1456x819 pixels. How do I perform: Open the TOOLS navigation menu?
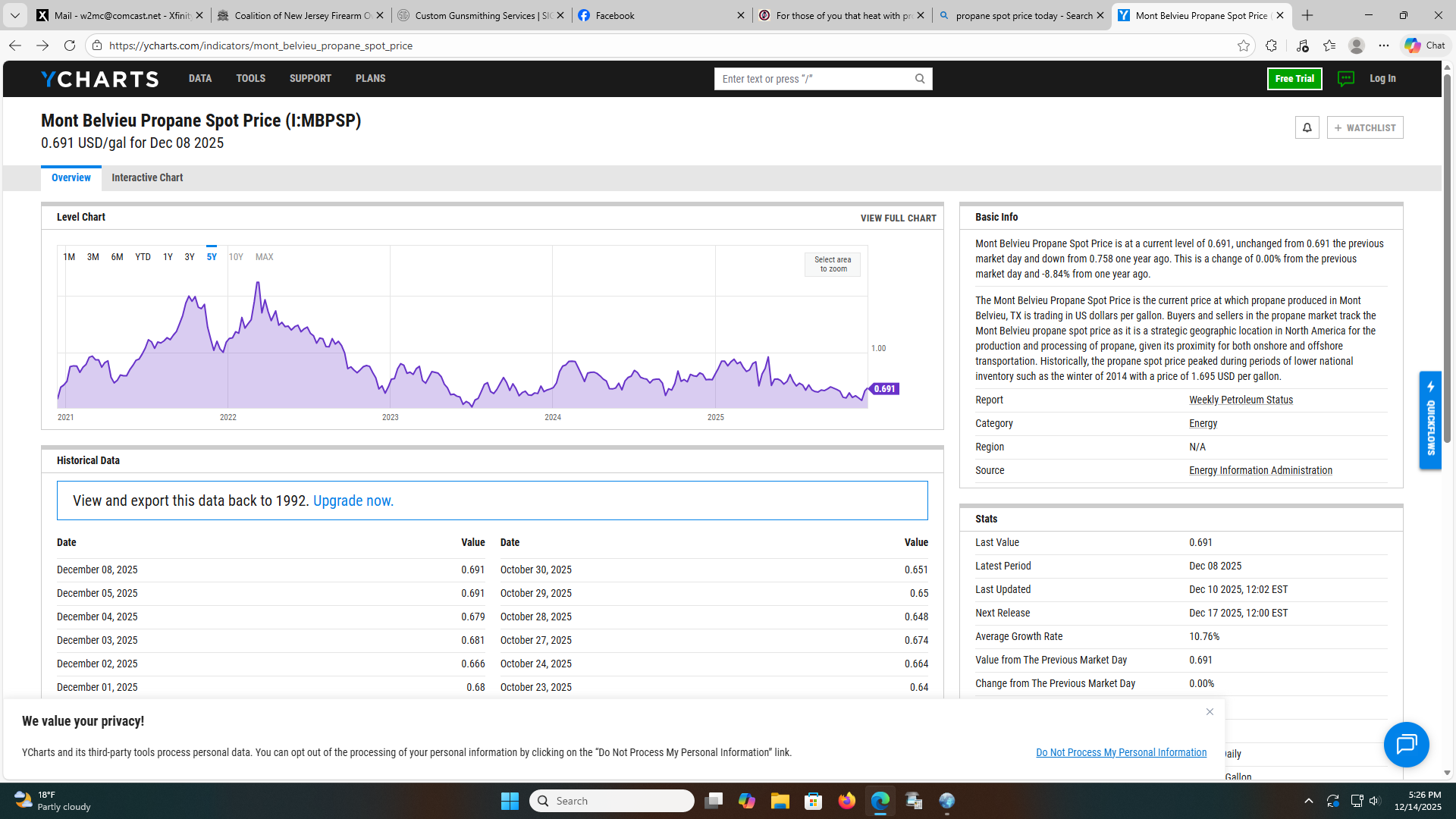pyautogui.click(x=250, y=79)
